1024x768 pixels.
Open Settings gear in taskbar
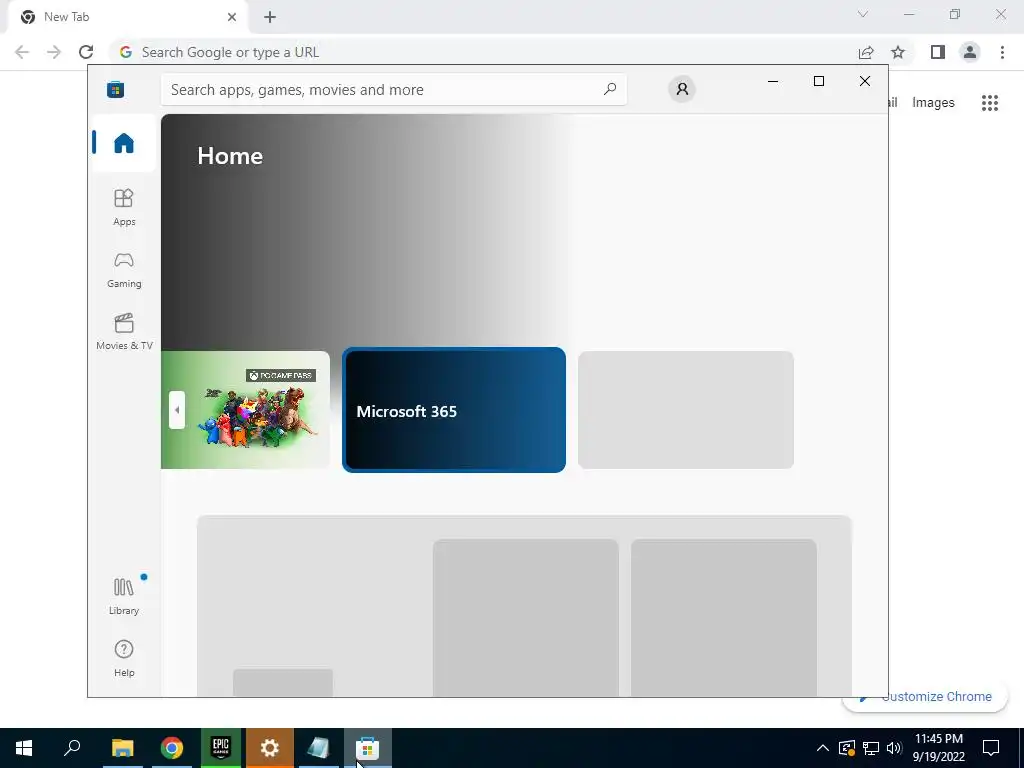coord(270,748)
